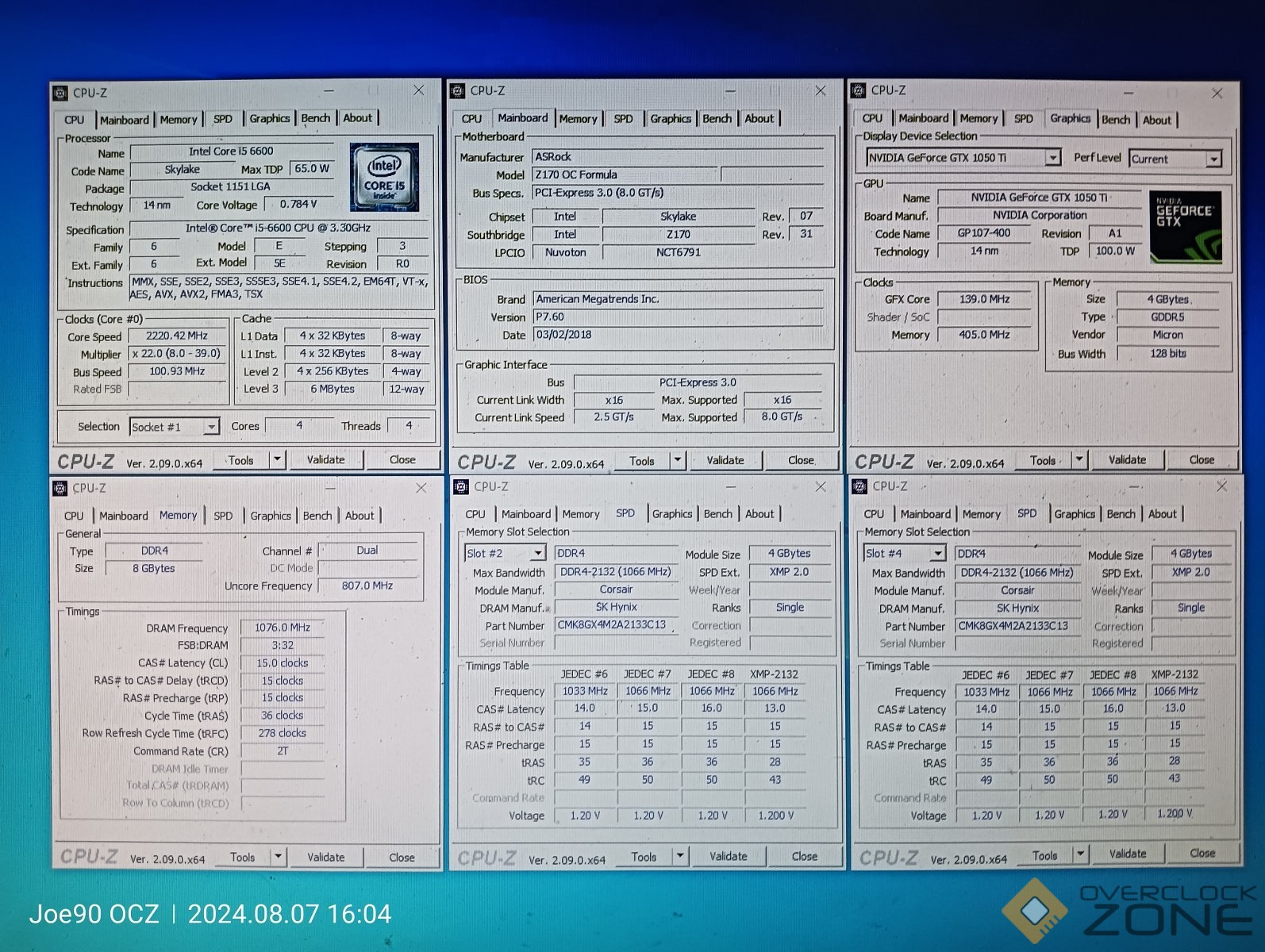Open the Slot #2 memory slot dropdown

(537, 553)
